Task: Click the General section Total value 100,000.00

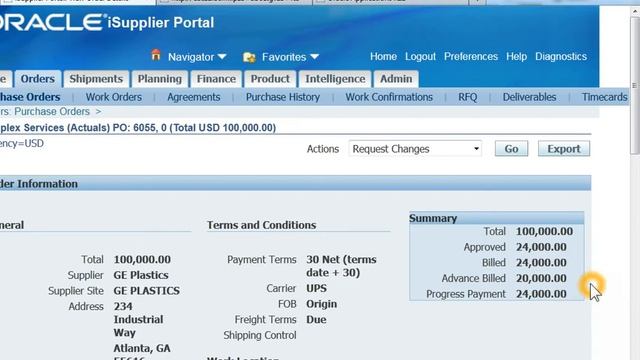Action: [142, 260]
